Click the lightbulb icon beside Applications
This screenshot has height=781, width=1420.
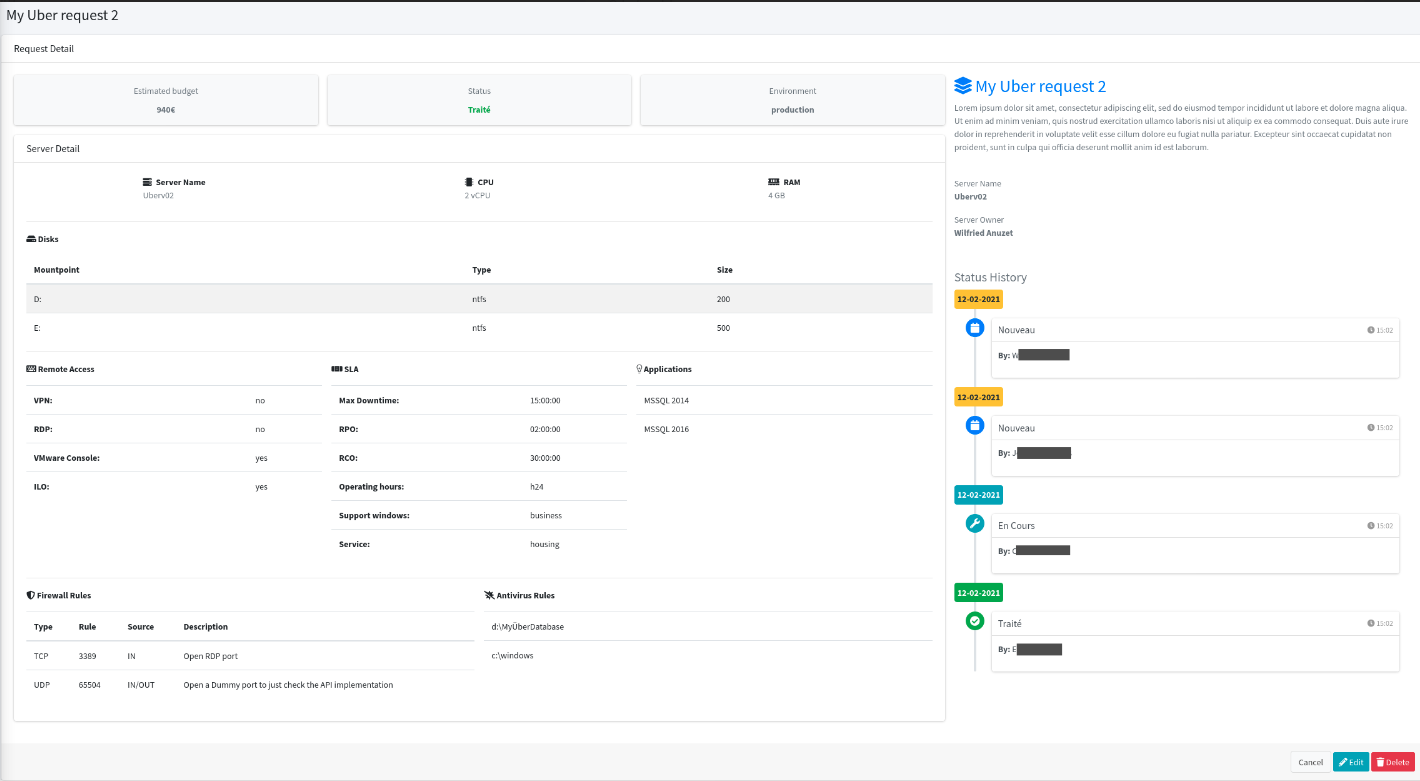point(639,368)
